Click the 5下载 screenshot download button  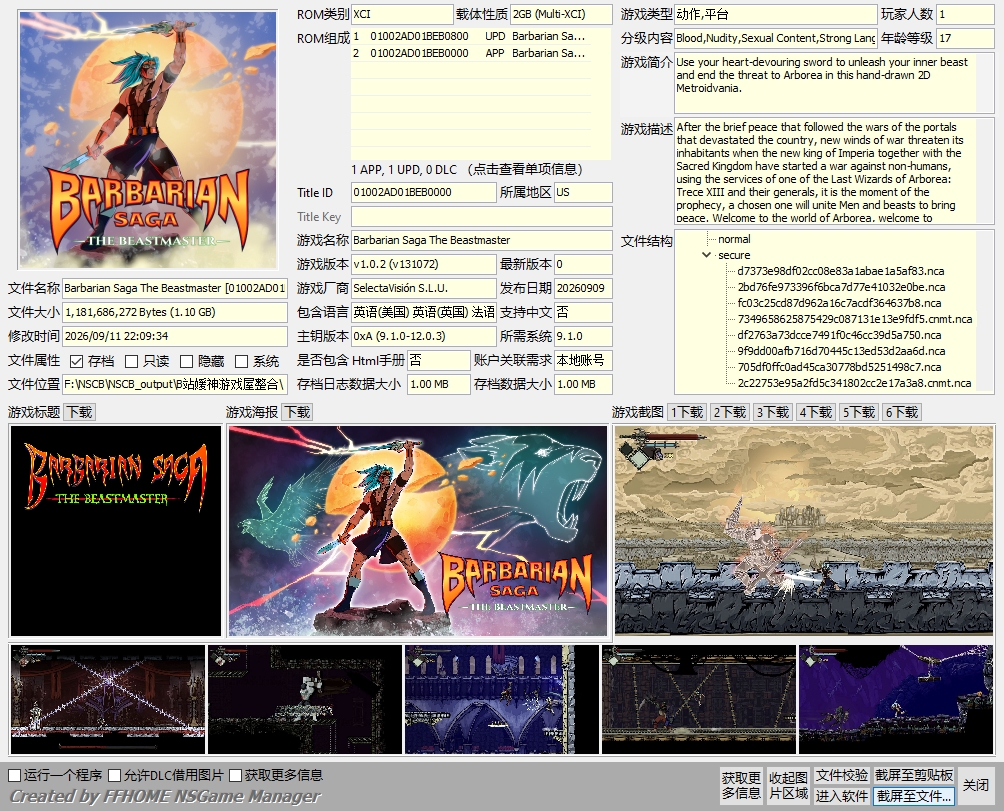(859, 412)
